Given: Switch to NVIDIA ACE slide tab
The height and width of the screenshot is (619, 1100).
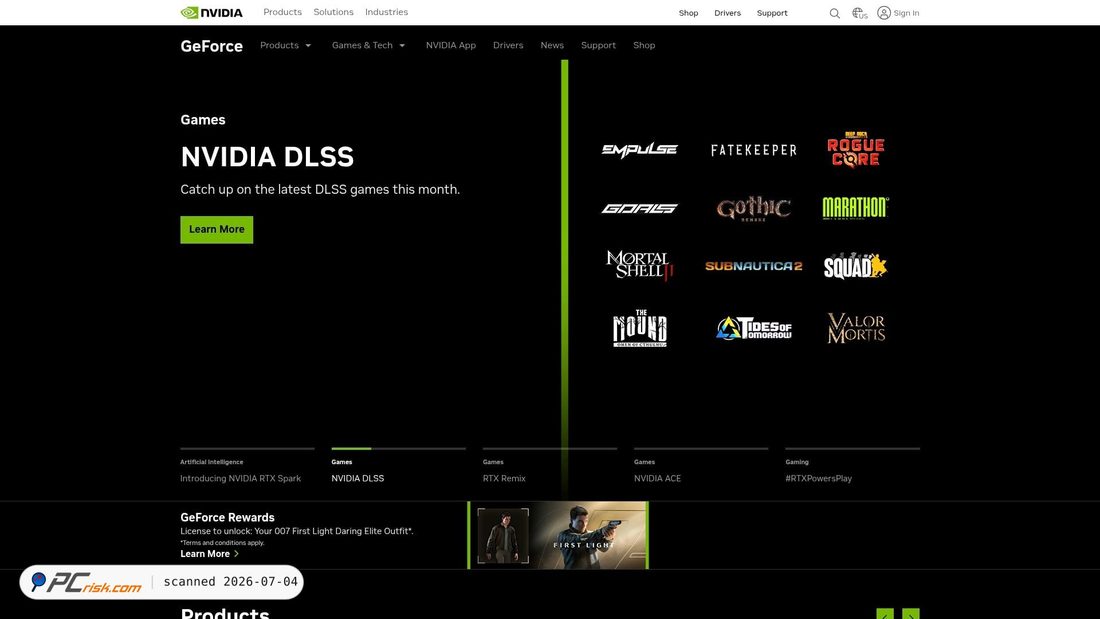Looking at the screenshot, I should pos(657,478).
